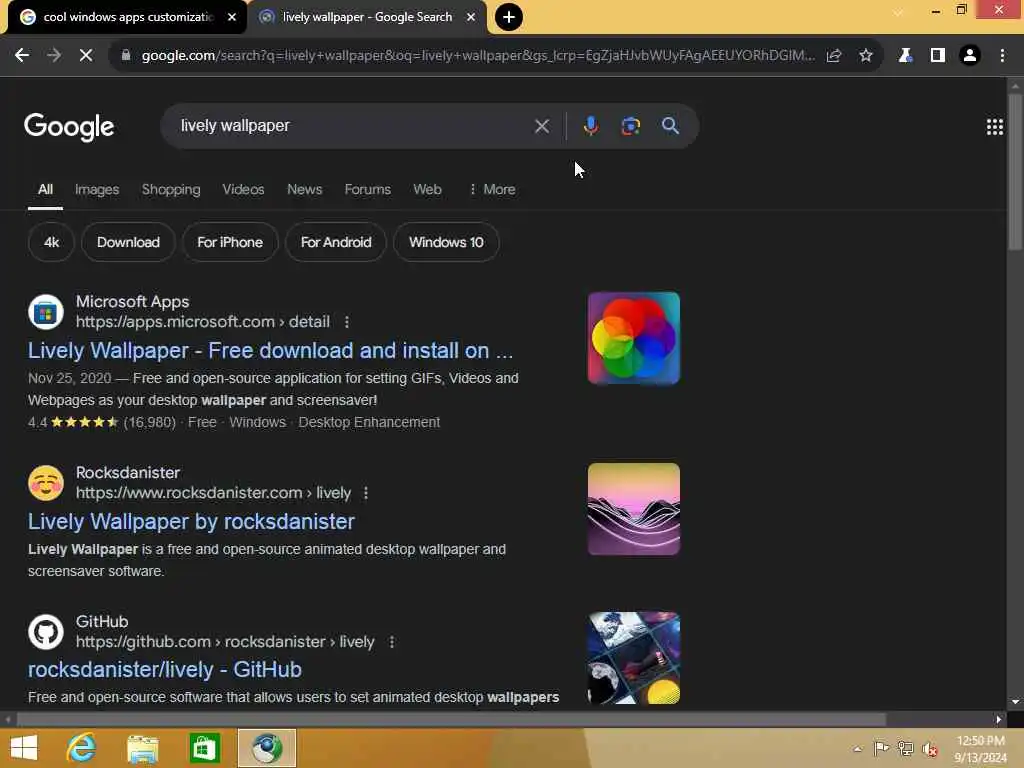Viewport: 1024px width, 768px height.
Task: Switch to the Images results tab
Action: pos(97,189)
